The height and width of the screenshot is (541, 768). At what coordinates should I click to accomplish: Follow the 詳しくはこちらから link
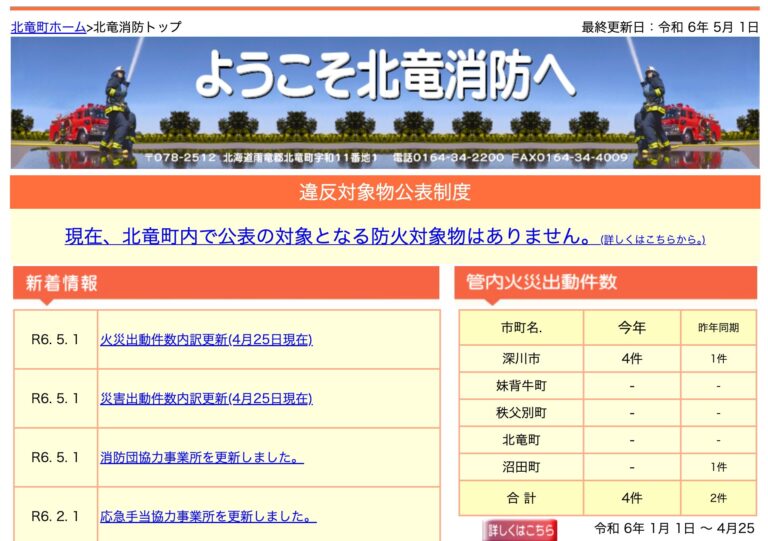click(x=652, y=240)
